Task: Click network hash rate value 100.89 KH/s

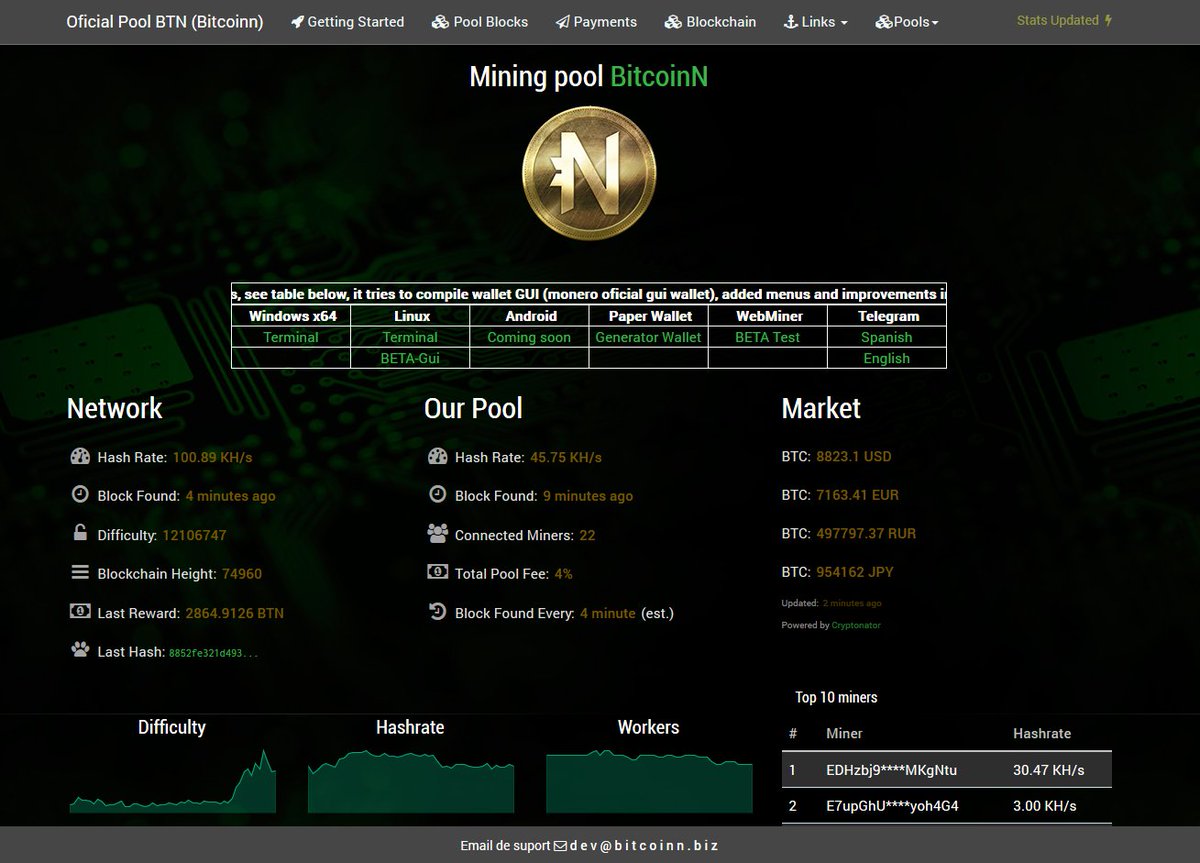Action: point(212,457)
